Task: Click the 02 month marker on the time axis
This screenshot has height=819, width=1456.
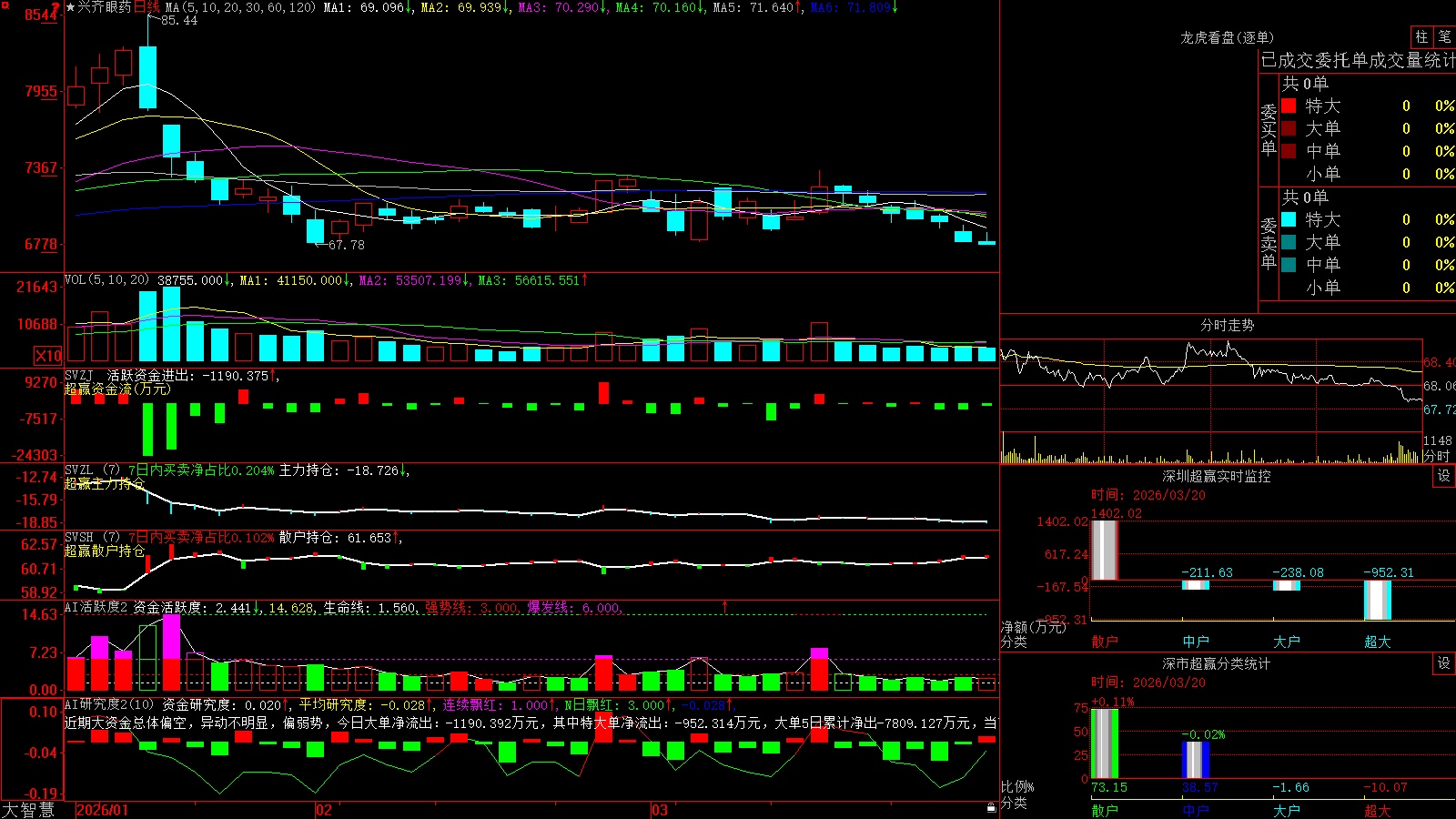Action: point(324,810)
